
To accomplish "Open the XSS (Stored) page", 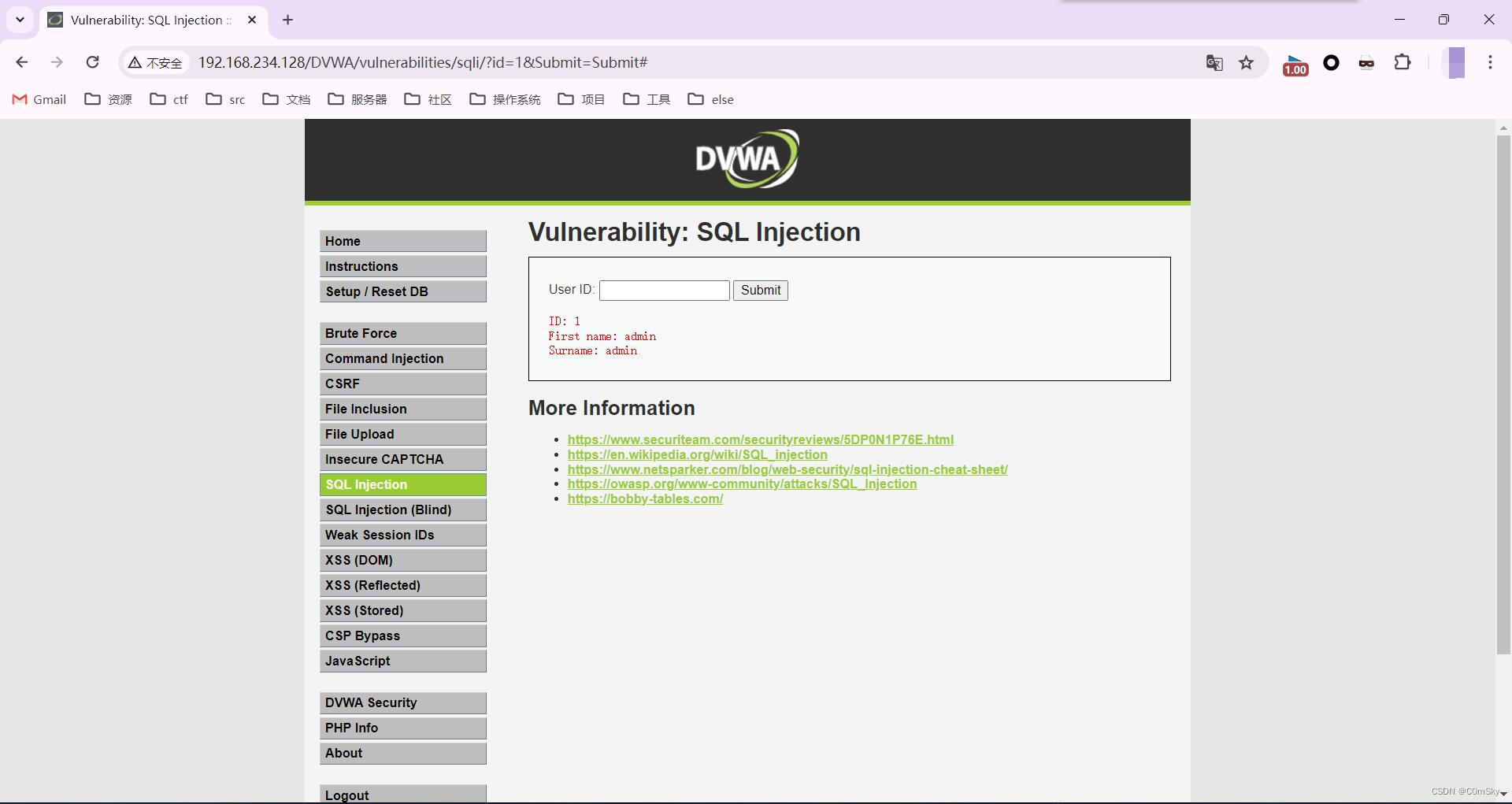I will pos(403,610).
